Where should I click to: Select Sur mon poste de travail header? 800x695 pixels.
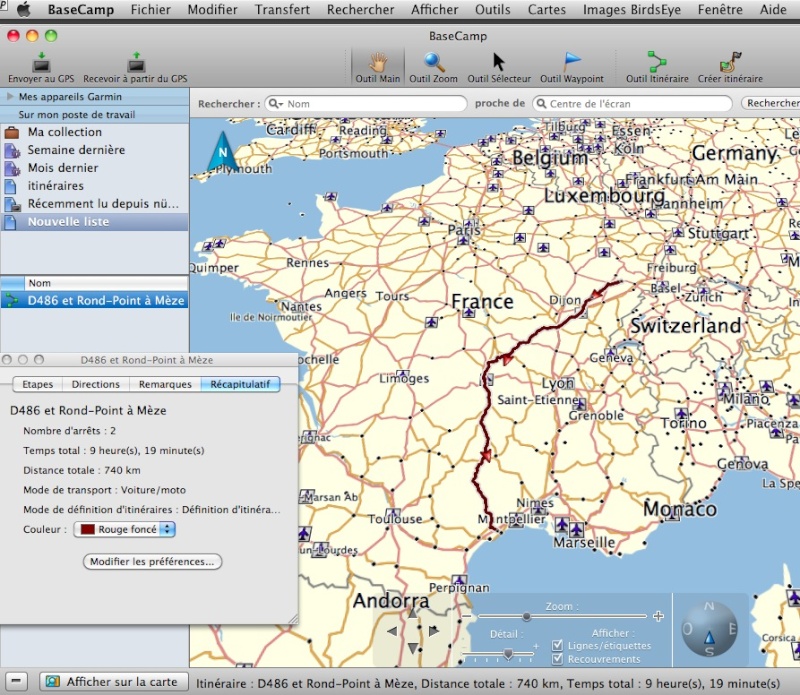94,115
